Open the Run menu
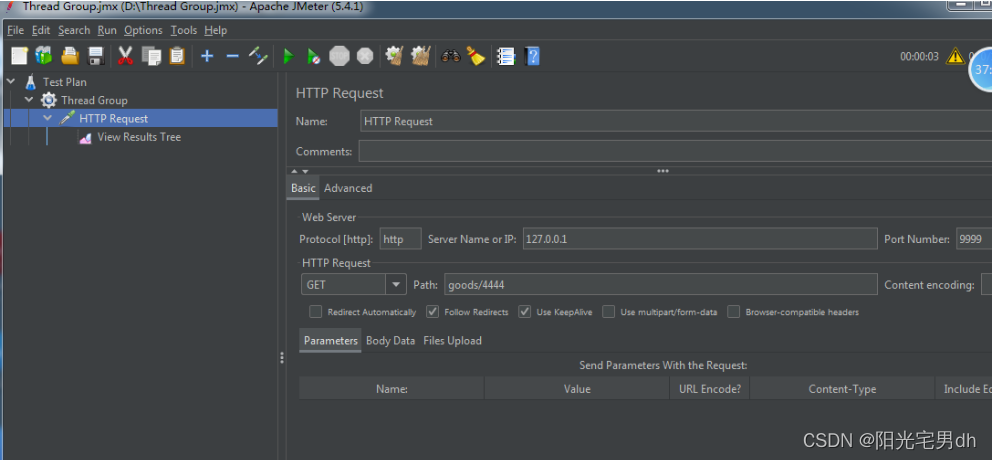The height and width of the screenshot is (460, 992). point(107,30)
